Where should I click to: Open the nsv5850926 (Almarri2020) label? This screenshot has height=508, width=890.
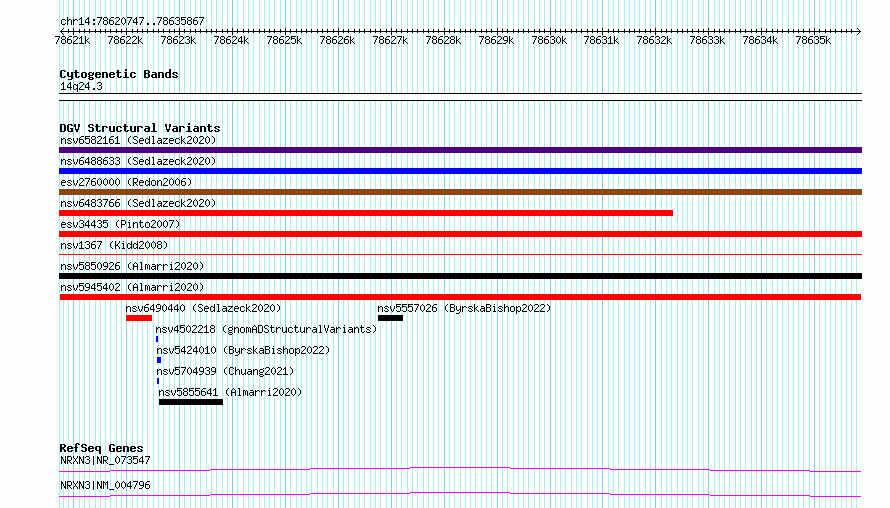coord(132,266)
